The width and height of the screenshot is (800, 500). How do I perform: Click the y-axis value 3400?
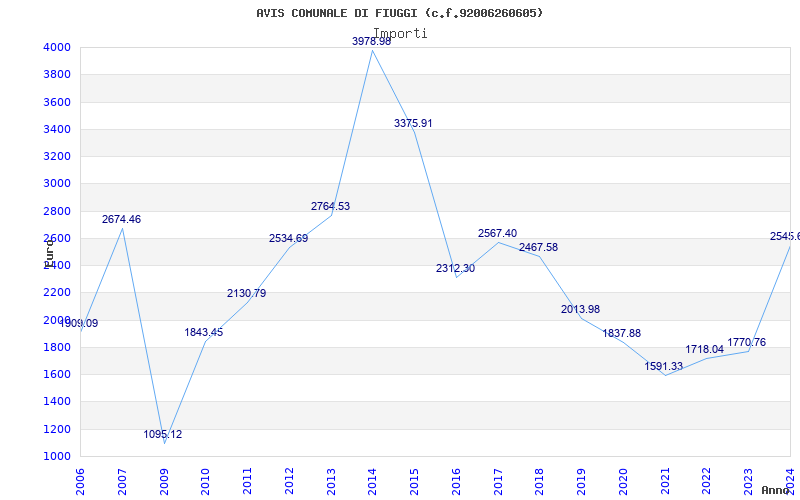(x=57, y=129)
